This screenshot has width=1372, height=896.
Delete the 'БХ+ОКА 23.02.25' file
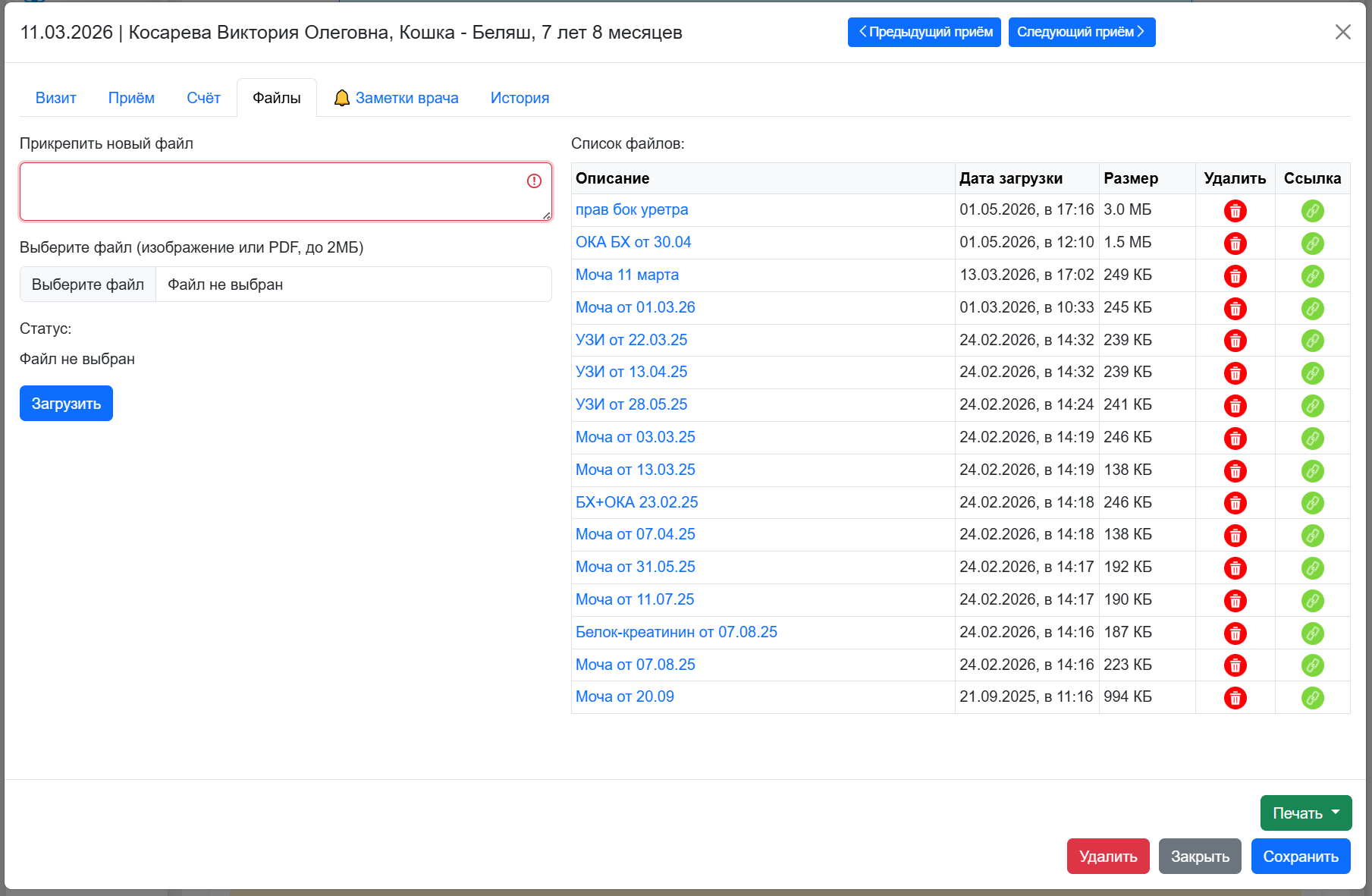point(1235,503)
